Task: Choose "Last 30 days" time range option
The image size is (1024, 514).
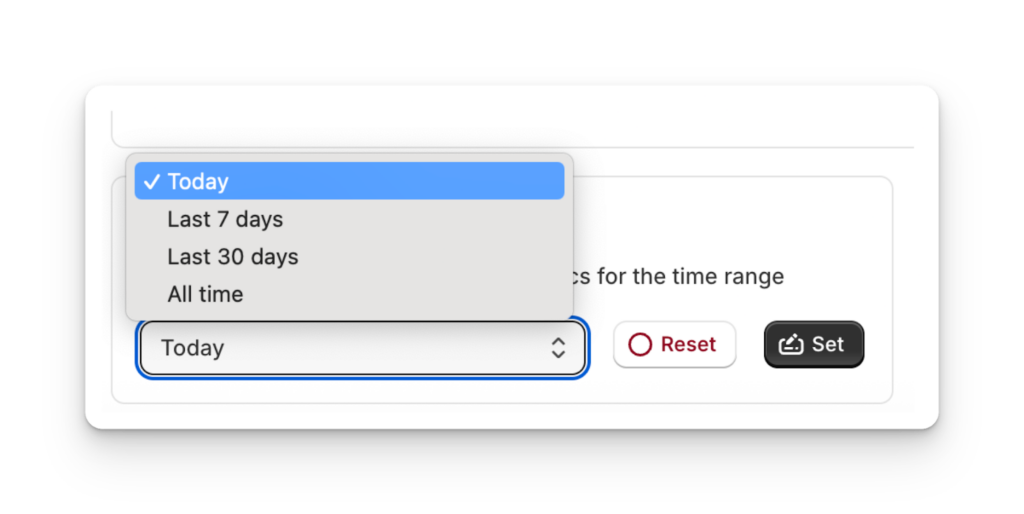Action: [x=233, y=257]
